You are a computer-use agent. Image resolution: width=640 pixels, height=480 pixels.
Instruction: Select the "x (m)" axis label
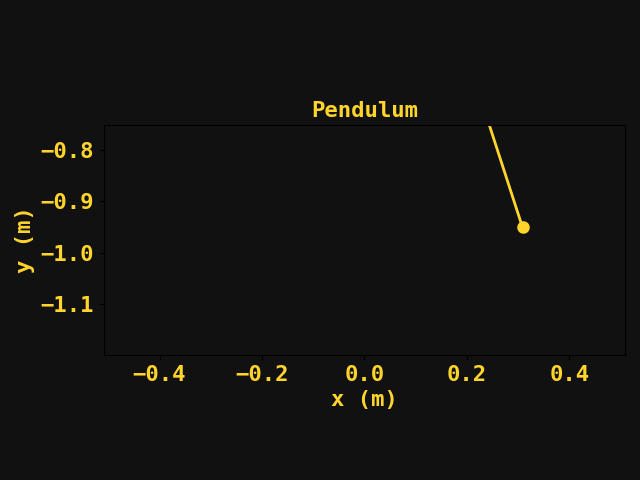pyautogui.click(x=364, y=399)
